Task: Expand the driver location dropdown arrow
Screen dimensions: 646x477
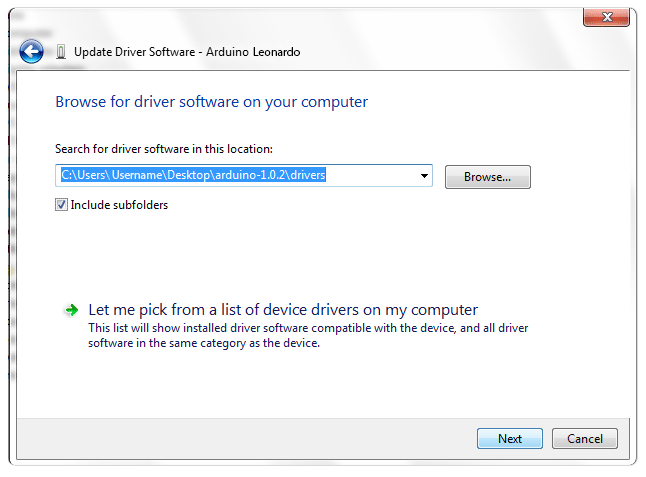Action: [x=424, y=176]
